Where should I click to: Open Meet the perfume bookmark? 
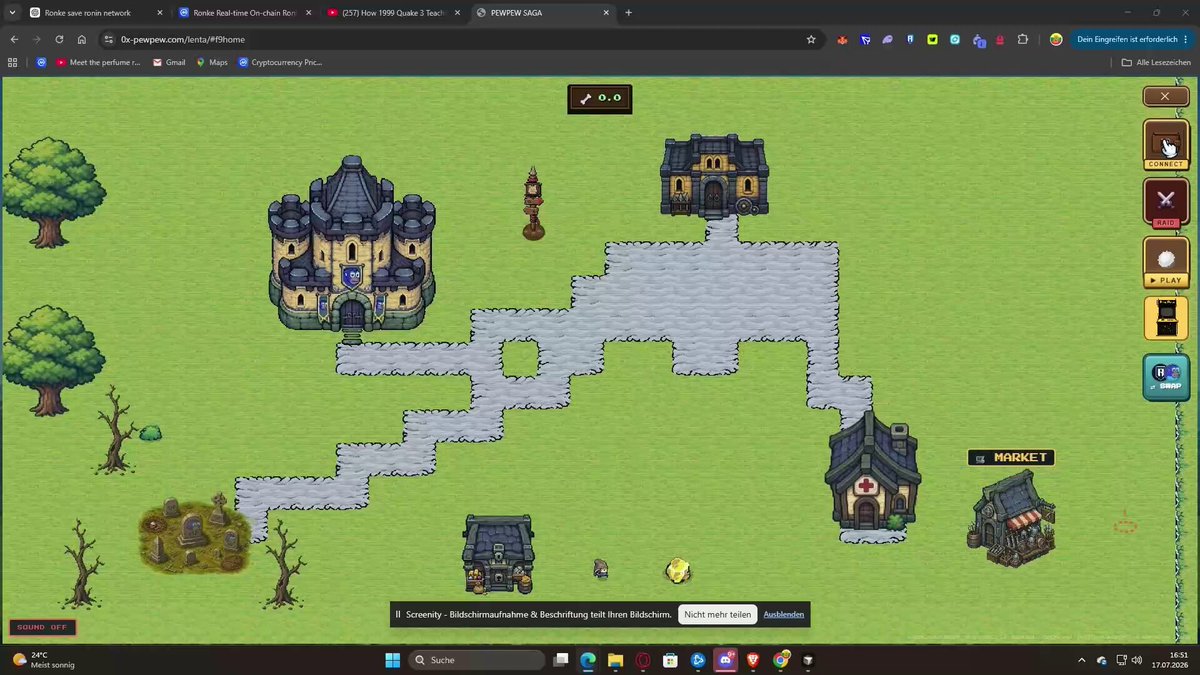98,62
